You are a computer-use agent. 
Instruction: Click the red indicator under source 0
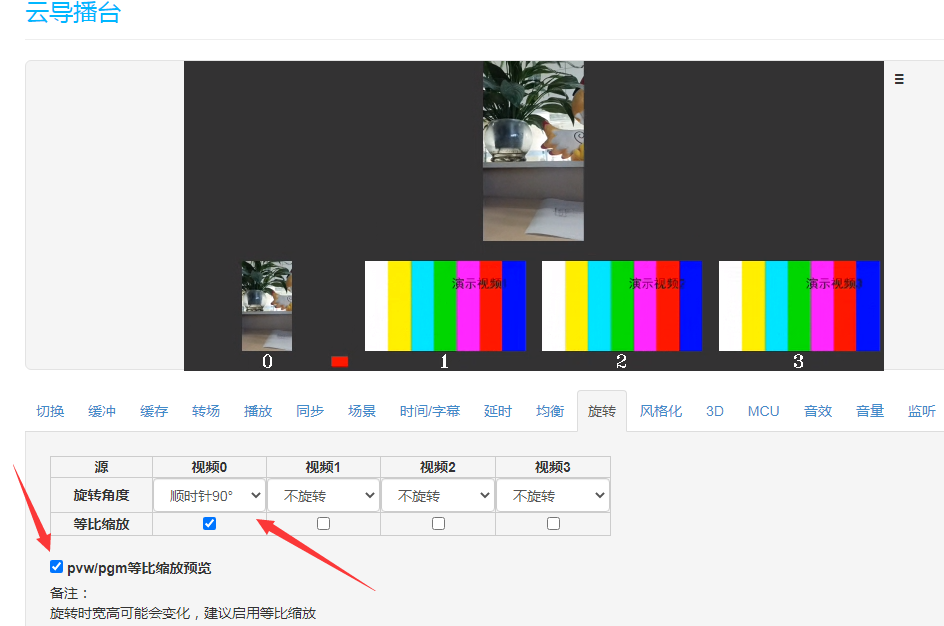[340, 361]
